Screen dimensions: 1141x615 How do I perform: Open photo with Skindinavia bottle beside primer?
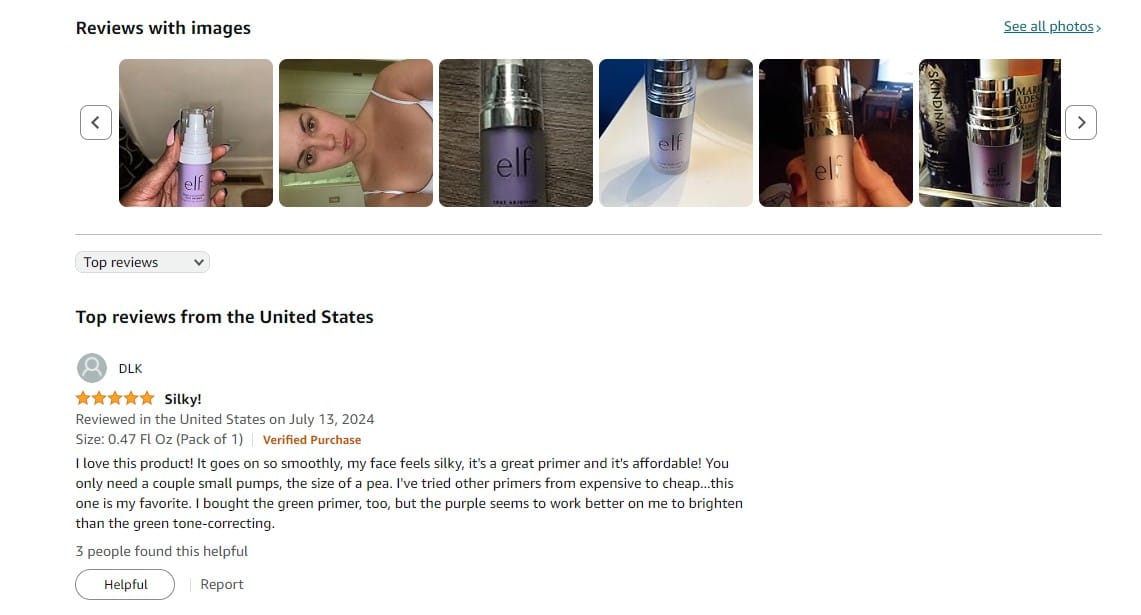(990, 133)
